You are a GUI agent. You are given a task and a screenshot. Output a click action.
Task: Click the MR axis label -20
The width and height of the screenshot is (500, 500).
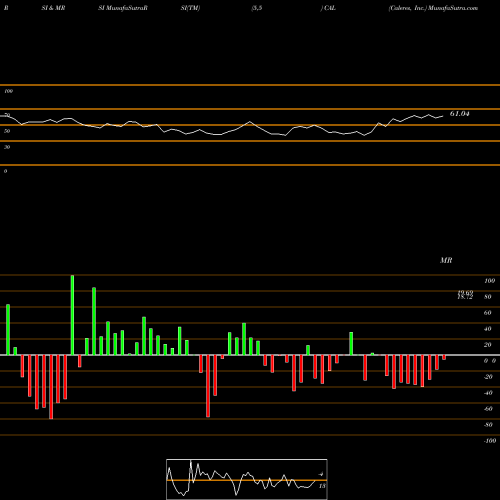(x=488, y=377)
